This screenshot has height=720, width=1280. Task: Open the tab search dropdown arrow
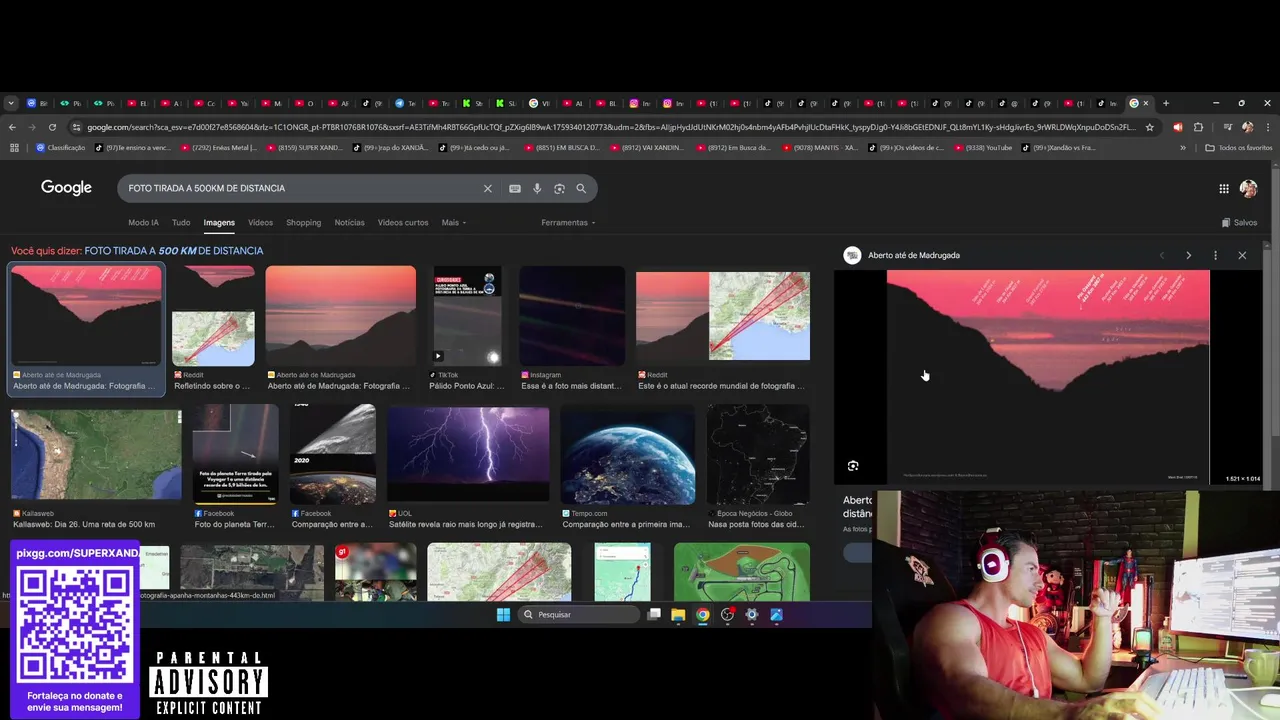pyautogui.click(x=11, y=103)
